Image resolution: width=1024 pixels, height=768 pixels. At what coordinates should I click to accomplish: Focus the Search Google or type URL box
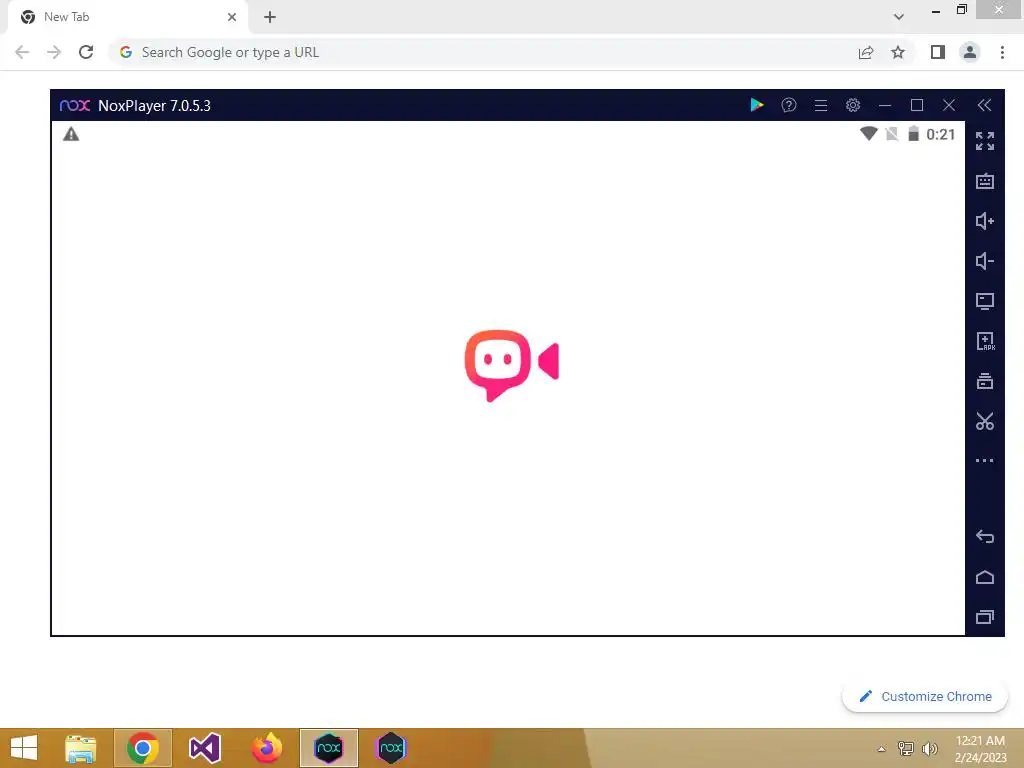[x=483, y=52]
